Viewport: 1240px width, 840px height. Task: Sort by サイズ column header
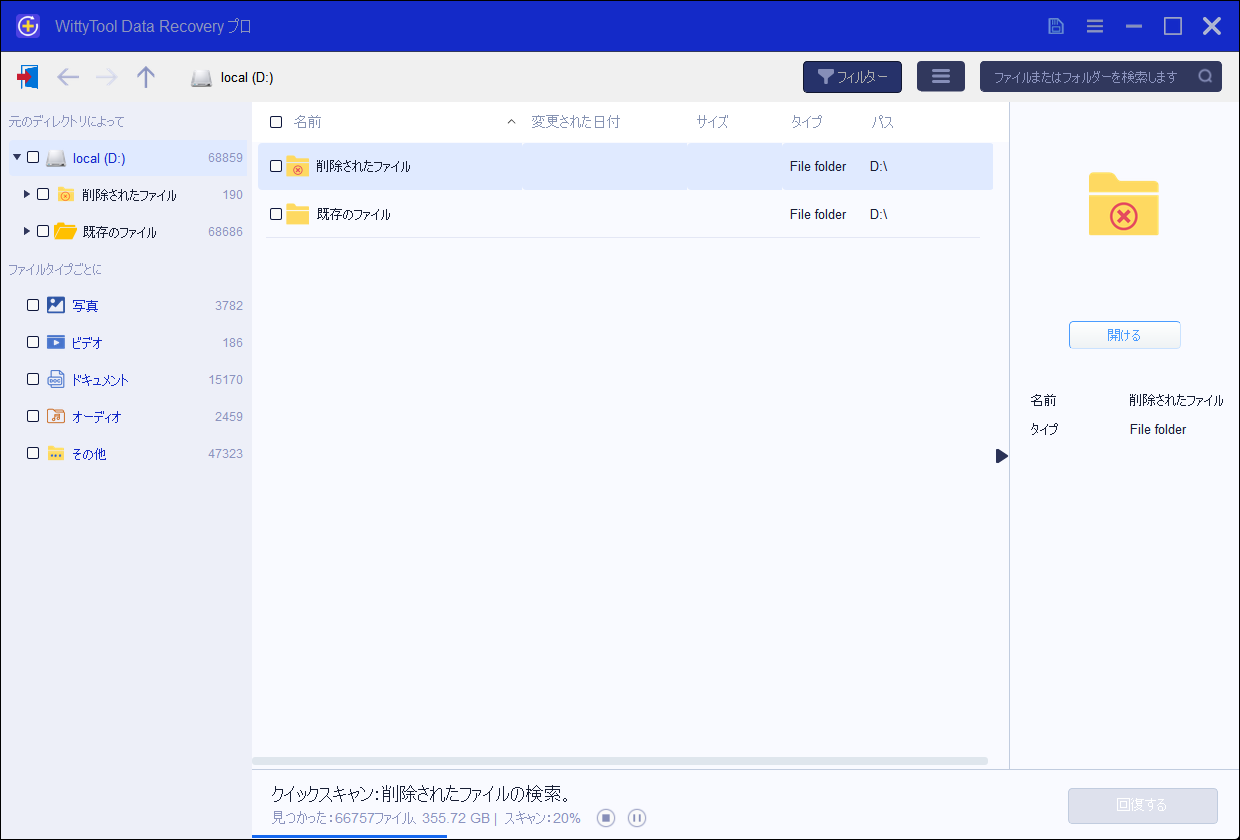[712, 122]
